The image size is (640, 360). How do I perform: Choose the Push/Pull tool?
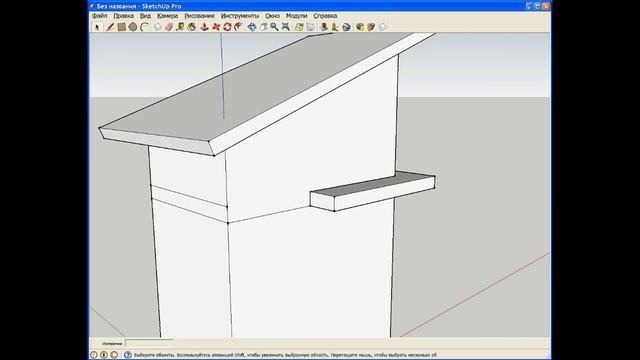[x=204, y=27]
